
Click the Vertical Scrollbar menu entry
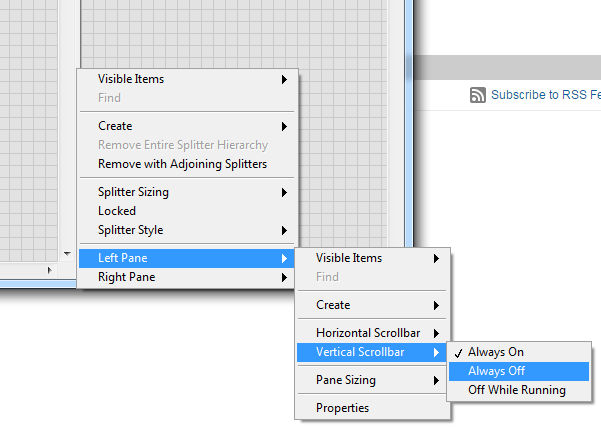[x=362, y=351]
